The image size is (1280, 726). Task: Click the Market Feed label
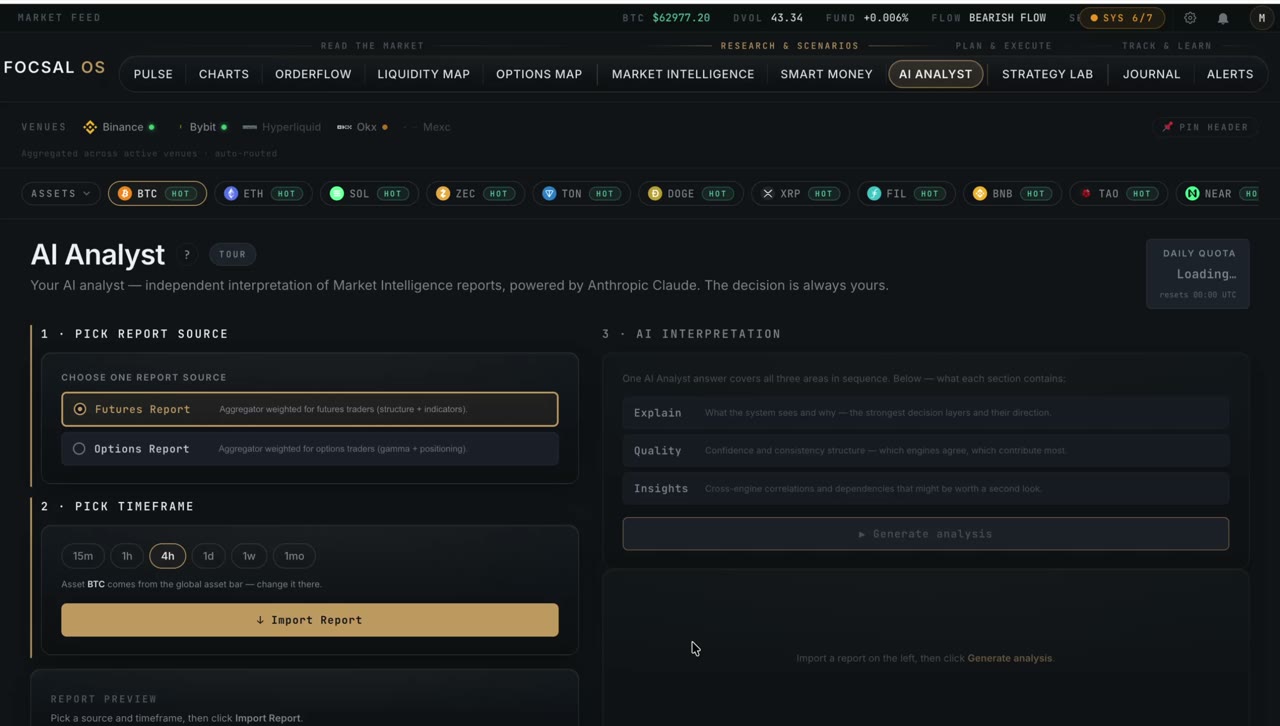[x=59, y=18]
